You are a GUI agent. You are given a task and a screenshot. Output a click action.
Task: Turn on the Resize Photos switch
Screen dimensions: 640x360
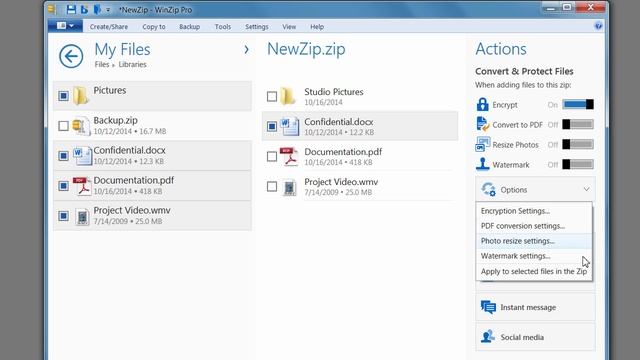[578, 144]
